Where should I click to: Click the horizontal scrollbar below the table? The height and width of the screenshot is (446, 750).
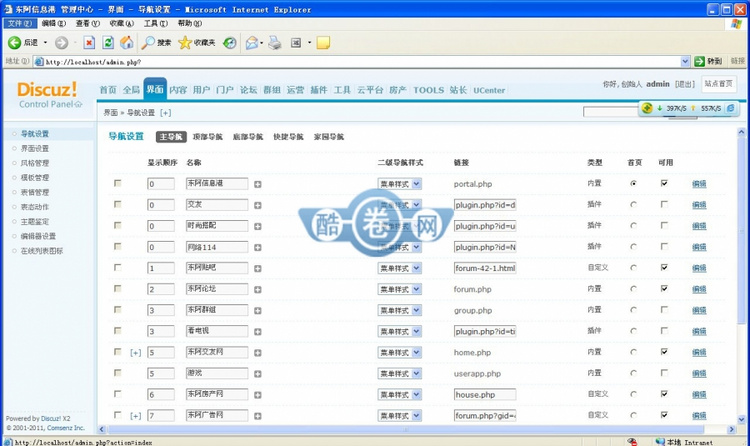coord(406,429)
